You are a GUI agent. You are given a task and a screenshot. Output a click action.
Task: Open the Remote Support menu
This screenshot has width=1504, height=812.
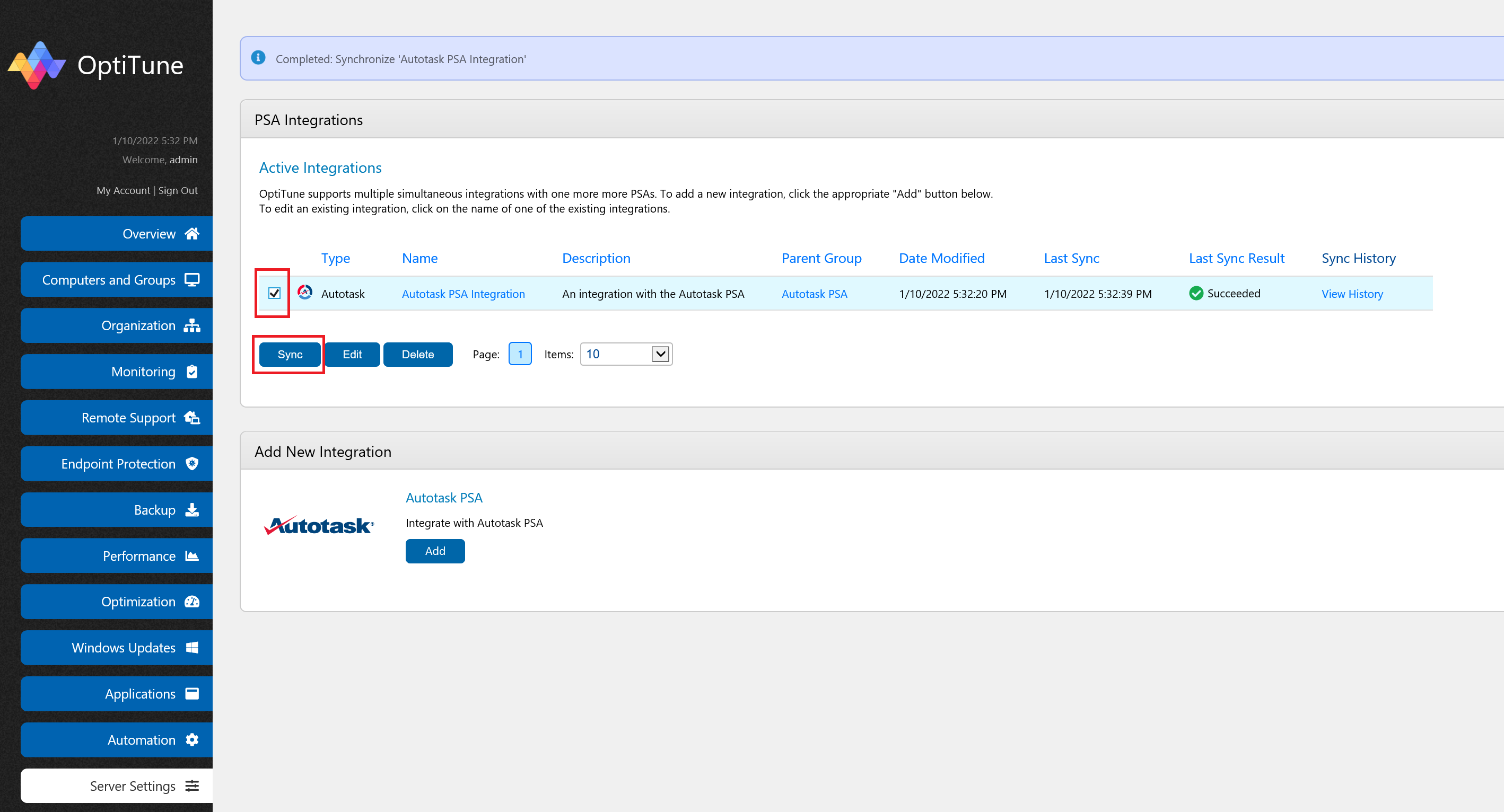pos(117,418)
